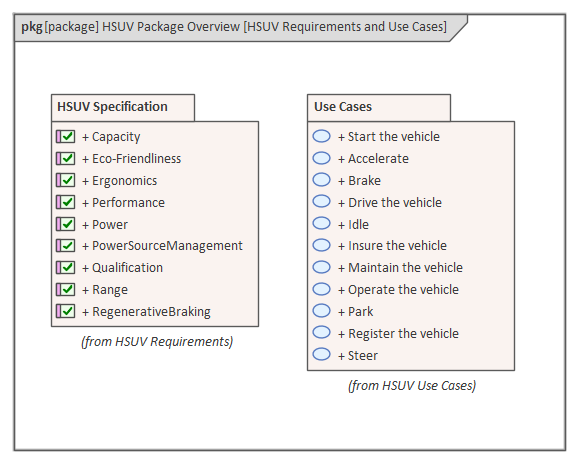Select the Idle use case ellipse icon
581x465 pixels.
(321, 223)
